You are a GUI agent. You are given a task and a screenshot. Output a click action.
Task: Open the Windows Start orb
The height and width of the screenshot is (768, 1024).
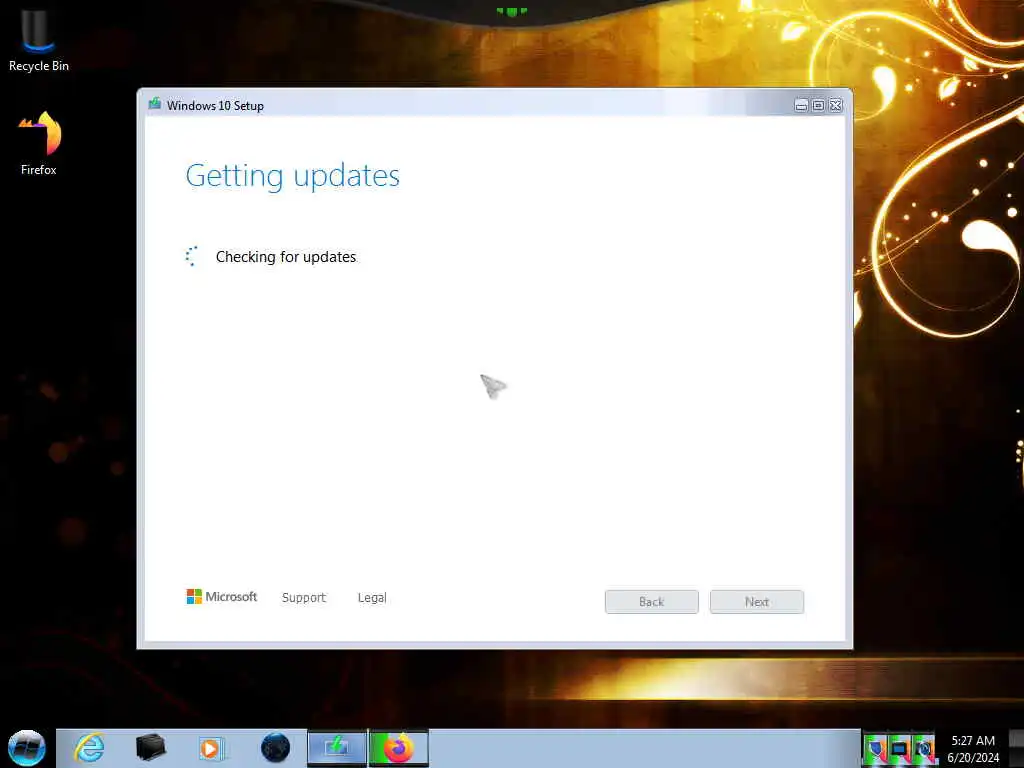pyautogui.click(x=27, y=748)
